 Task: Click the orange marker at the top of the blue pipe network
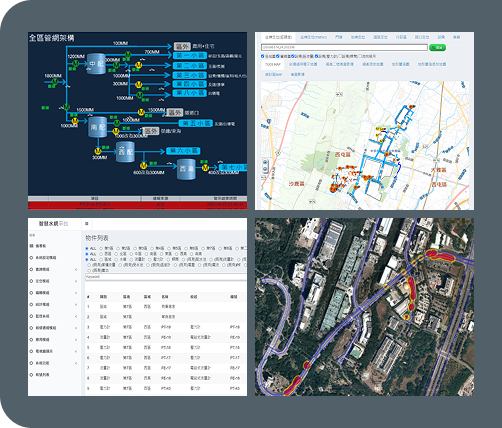click(412, 106)
